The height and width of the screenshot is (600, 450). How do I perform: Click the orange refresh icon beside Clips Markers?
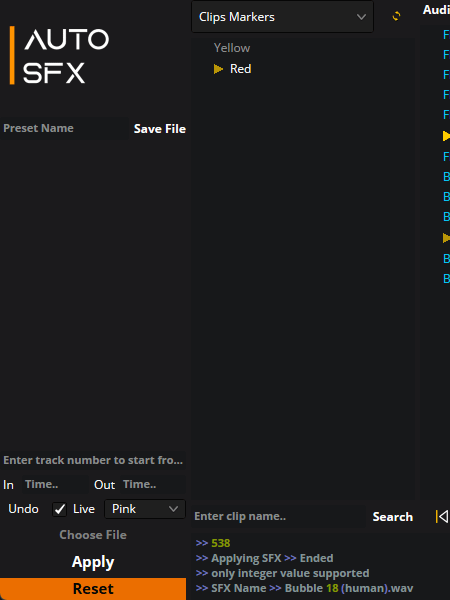point(396,16)
